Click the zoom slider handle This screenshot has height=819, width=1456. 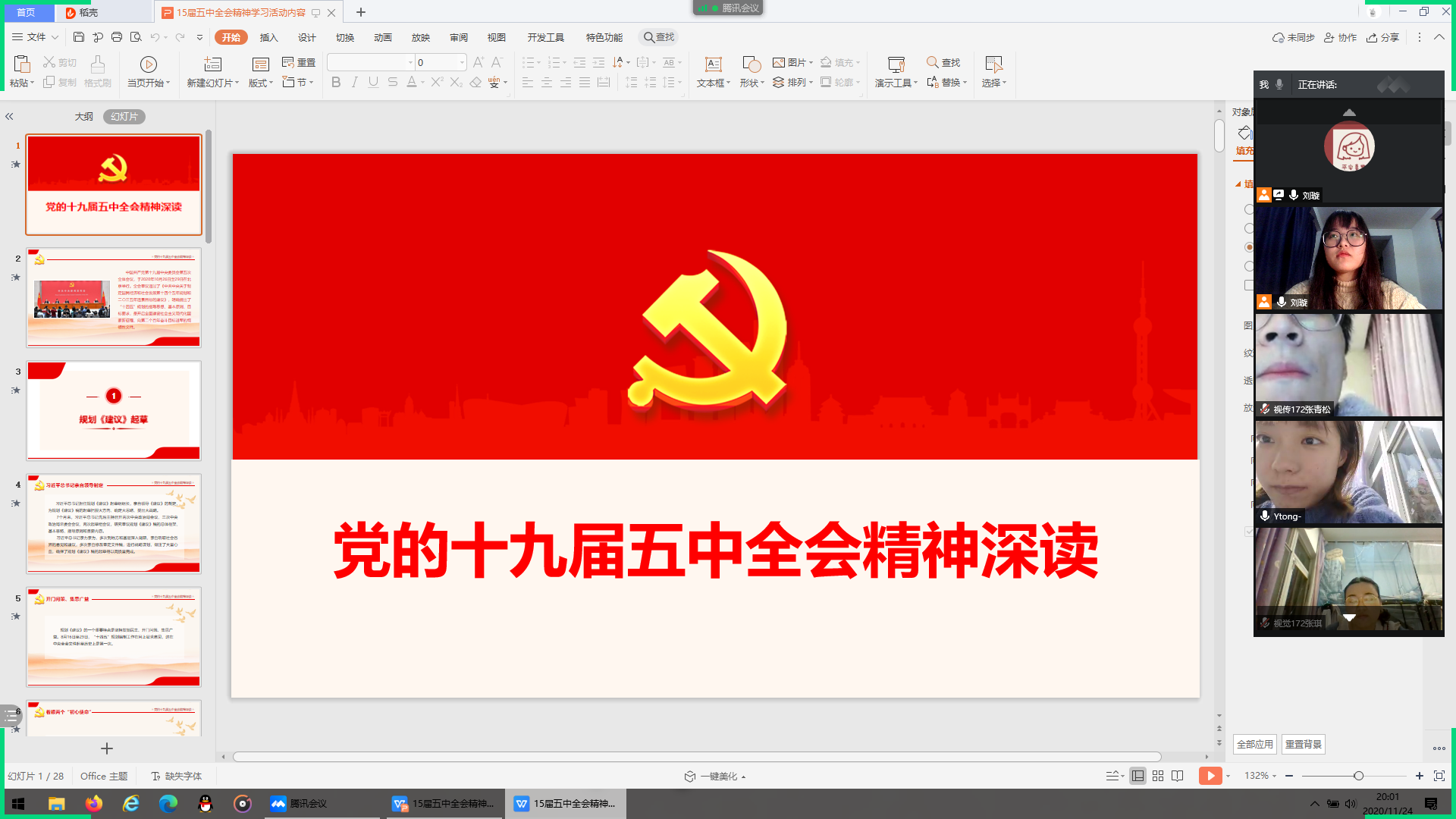point(1358,776)
